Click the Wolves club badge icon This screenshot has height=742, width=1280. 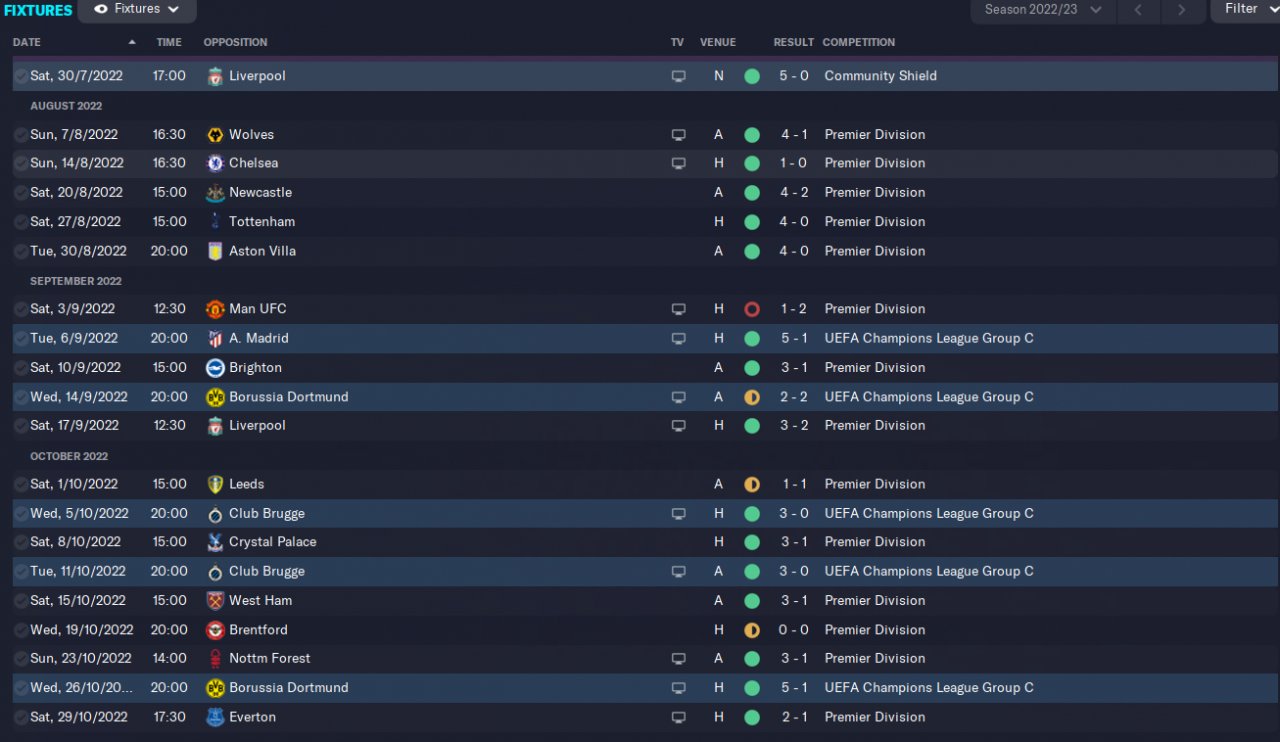(x=215, y=135)
